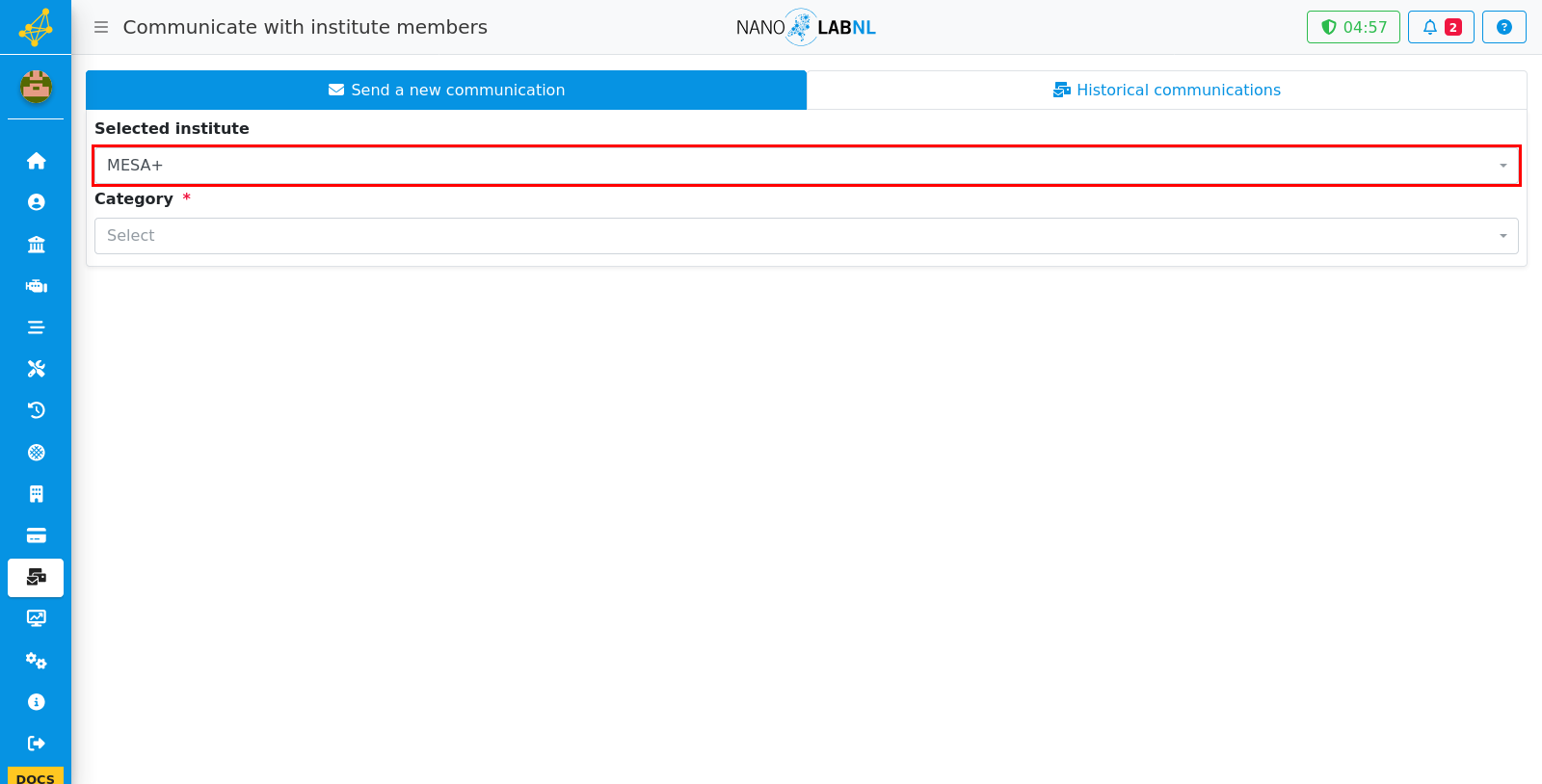Click the session timer 04:57 button
This screenshot has width=1542, height=784.
[x=1353, y=27]
